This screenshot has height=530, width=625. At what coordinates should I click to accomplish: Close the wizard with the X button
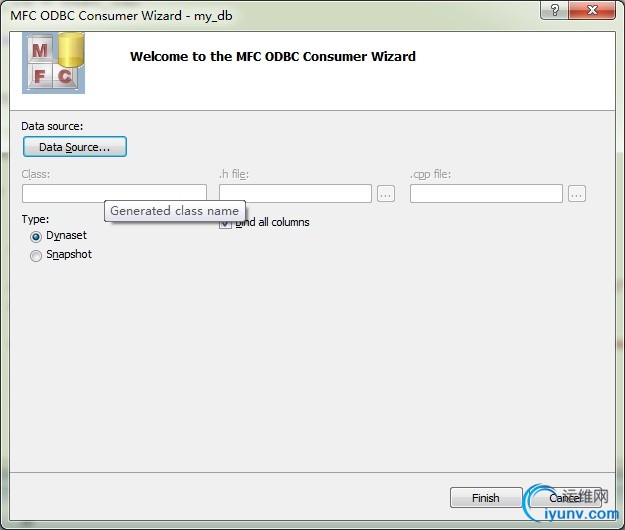[x=592, y=10]
